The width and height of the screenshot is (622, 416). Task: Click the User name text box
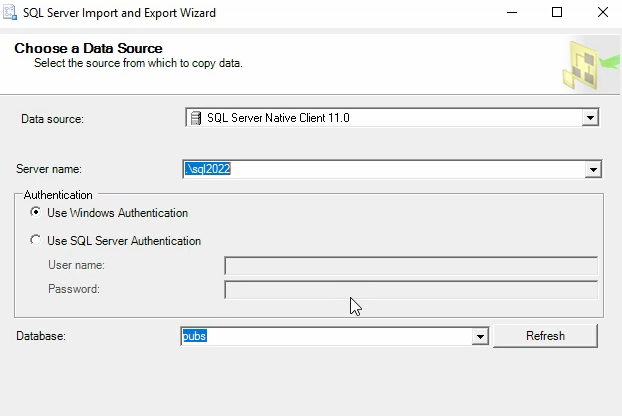(411, 265)
